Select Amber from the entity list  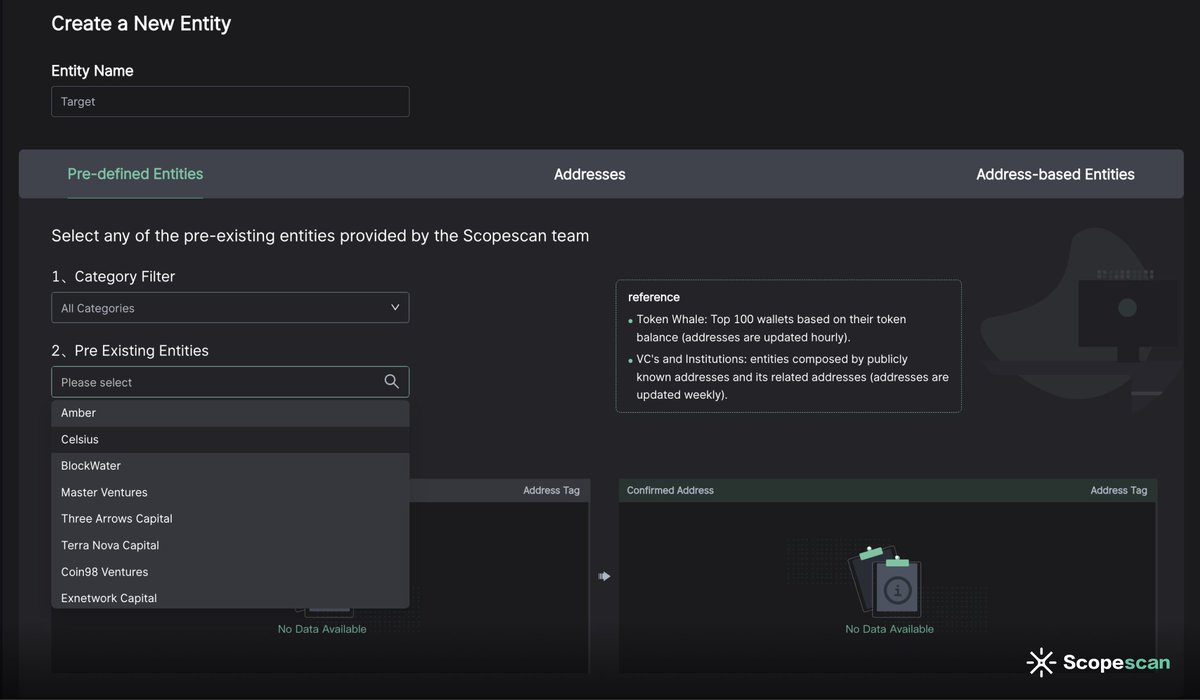point(230,413)
